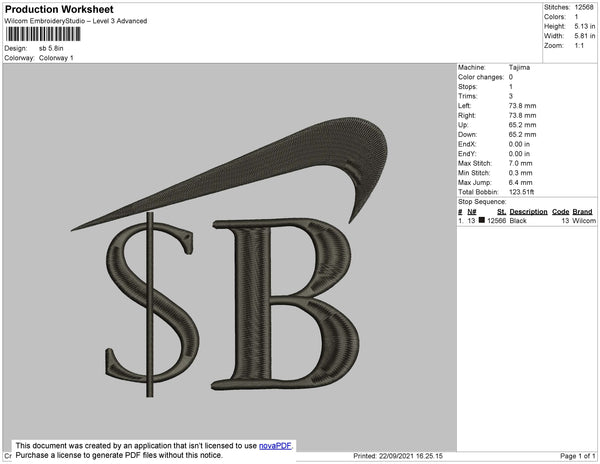
Task: Select the Left value '73.8 mm'
Action: (522, 106)
